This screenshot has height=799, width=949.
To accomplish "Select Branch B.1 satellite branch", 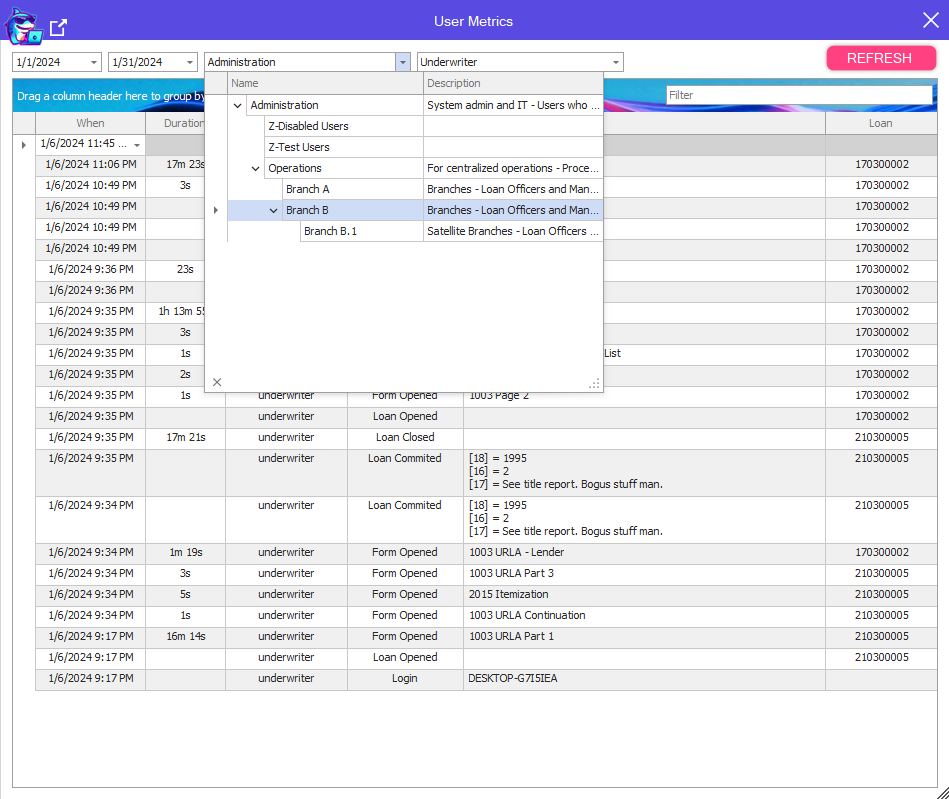I will pos(330,231).
